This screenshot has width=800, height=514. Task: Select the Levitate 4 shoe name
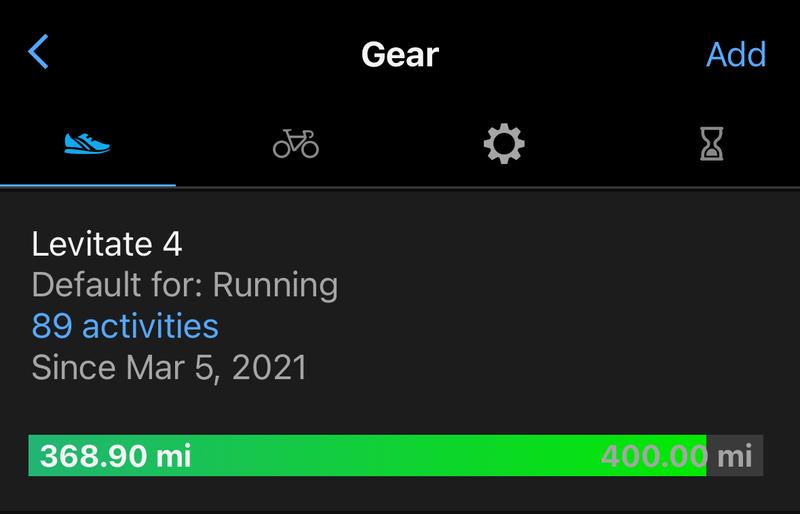coord(107,243)
